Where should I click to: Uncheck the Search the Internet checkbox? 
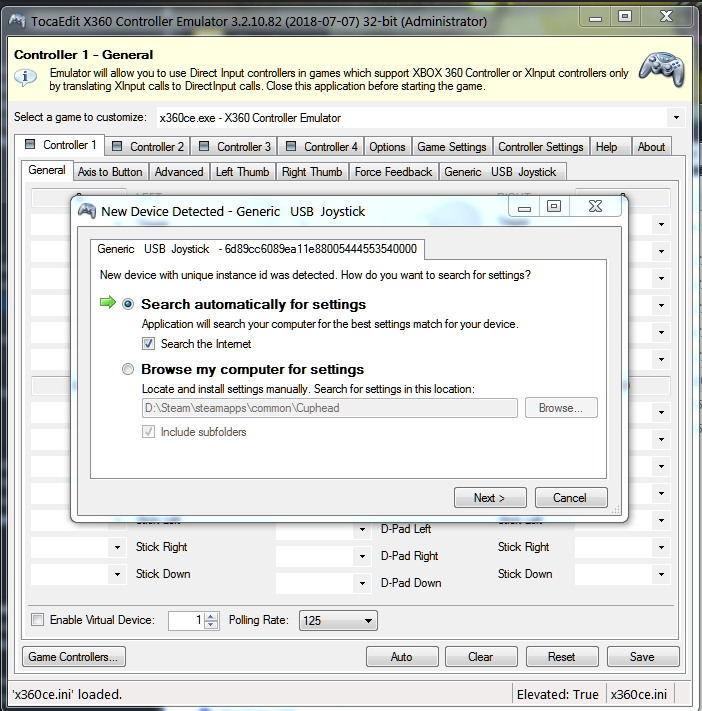pos(148,343)
